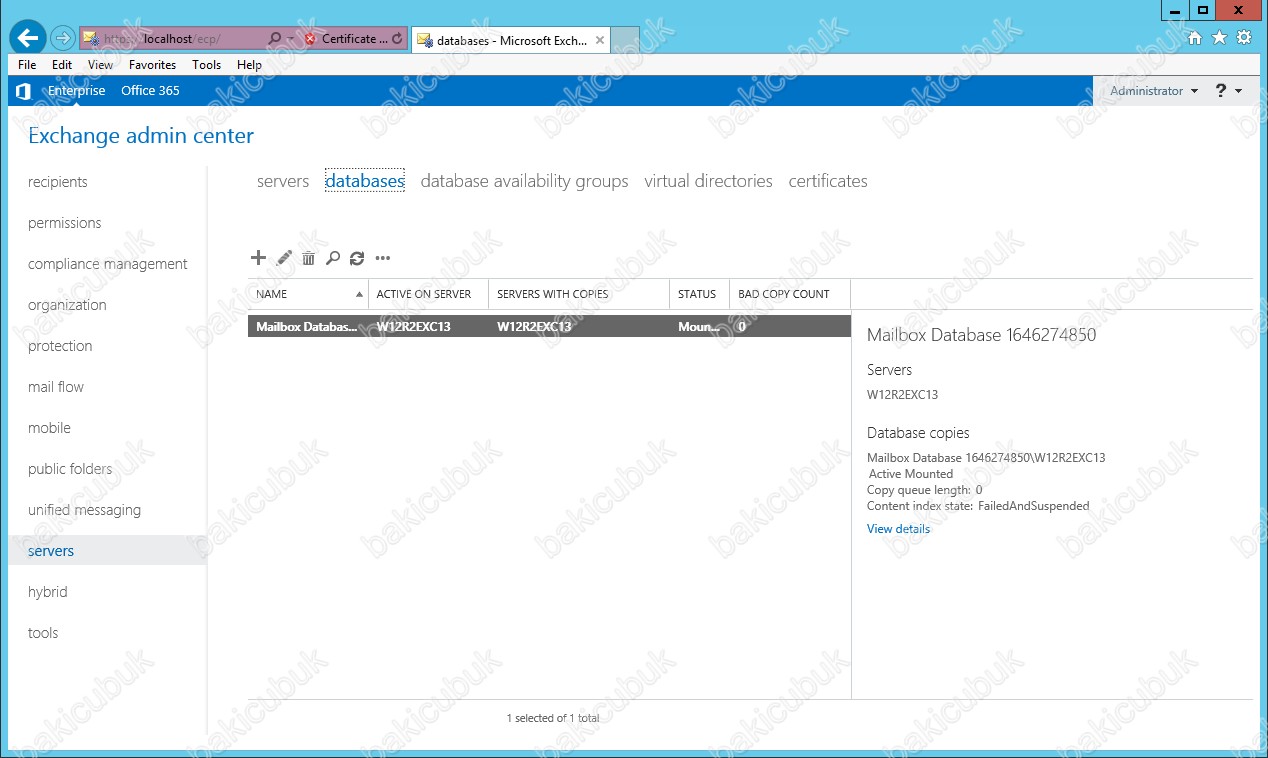Open mobile section

[x=49, y=428]
